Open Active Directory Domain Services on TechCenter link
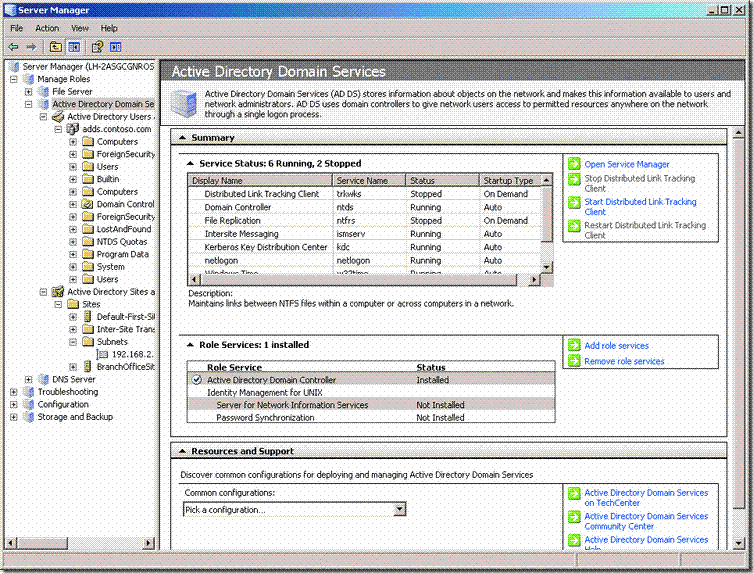 click(x=646, y=498)
